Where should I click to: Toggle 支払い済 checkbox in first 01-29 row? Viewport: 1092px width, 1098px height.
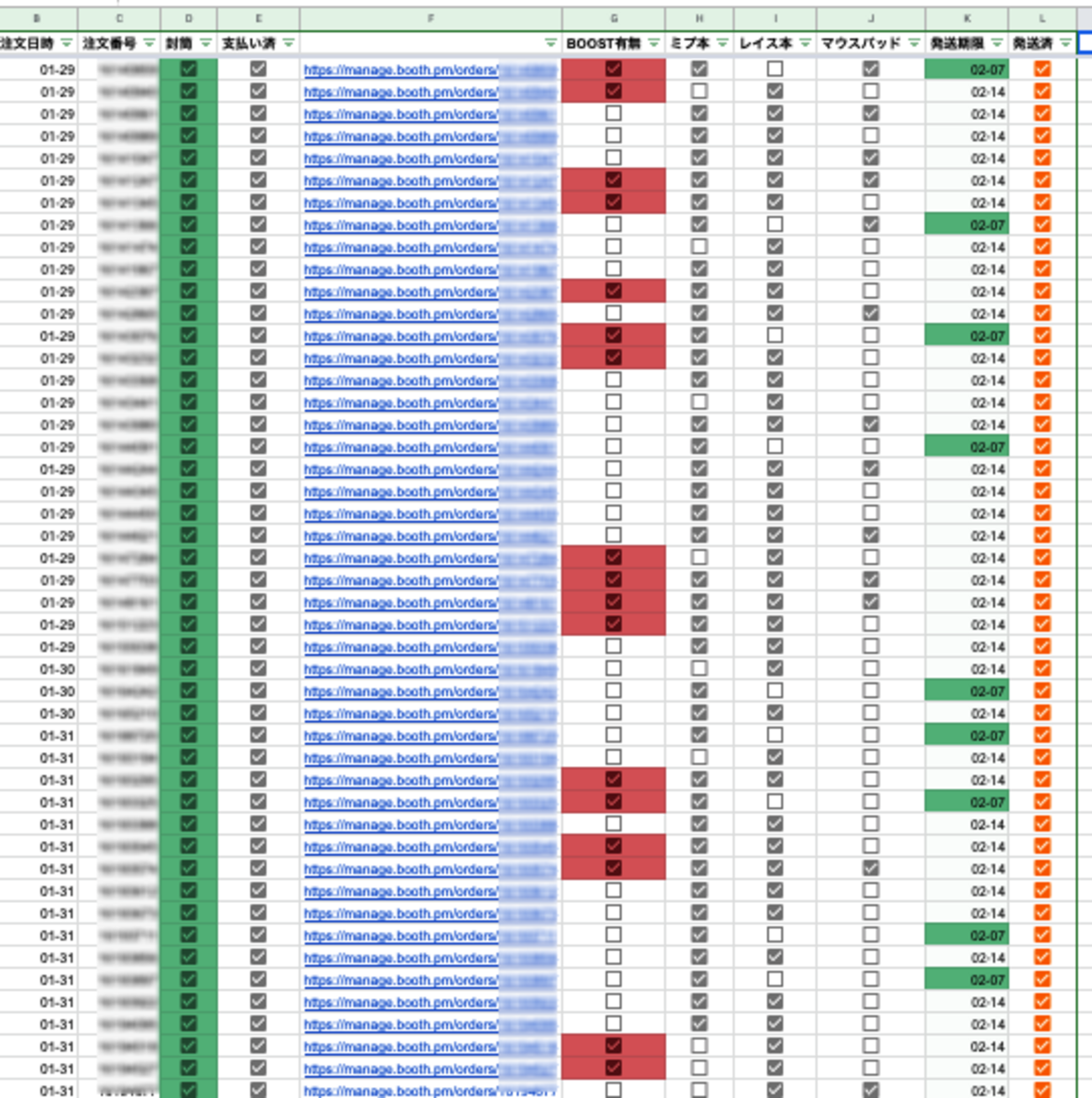(258, 69)
